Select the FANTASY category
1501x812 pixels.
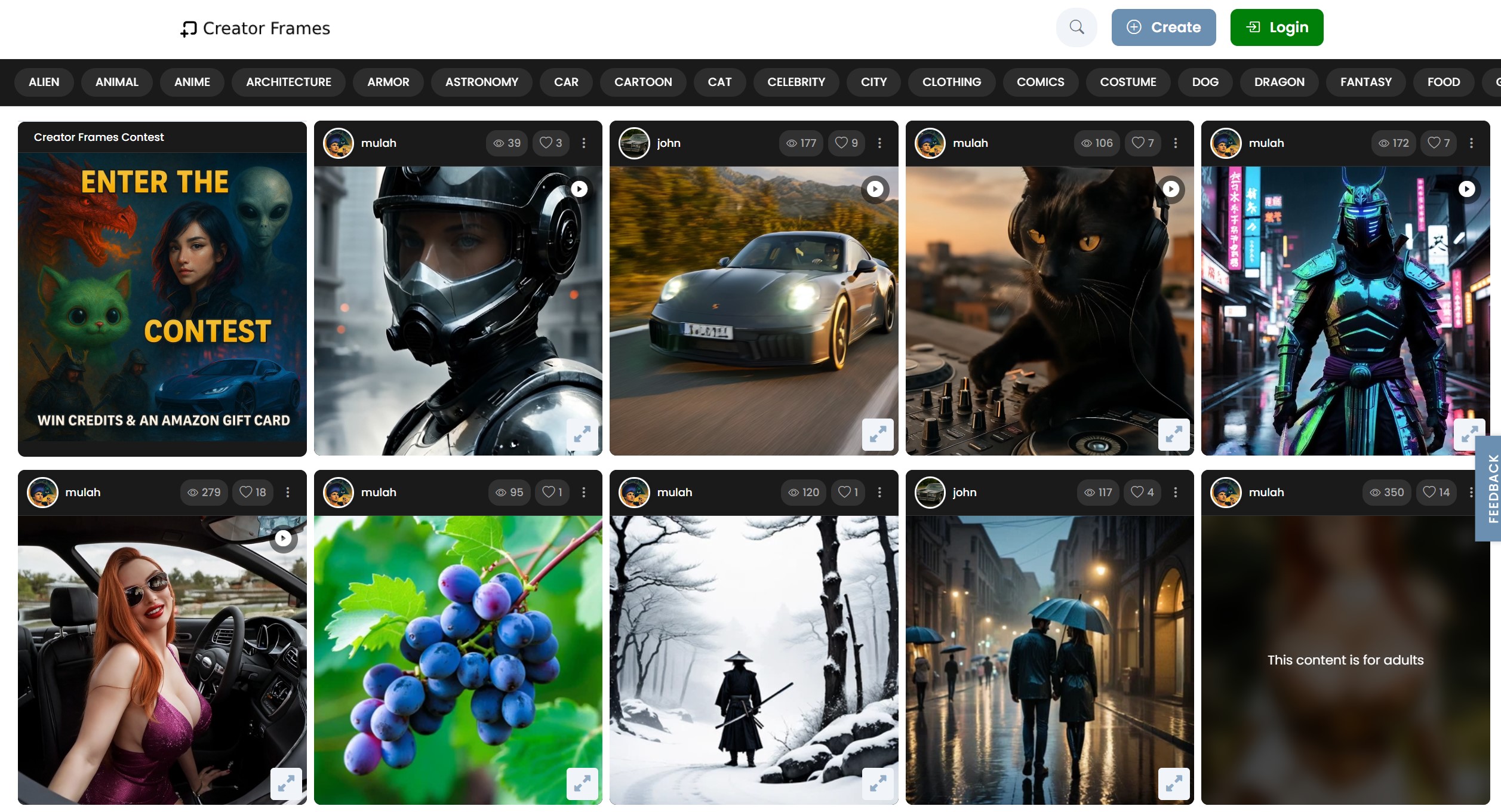coord(1365,82)
